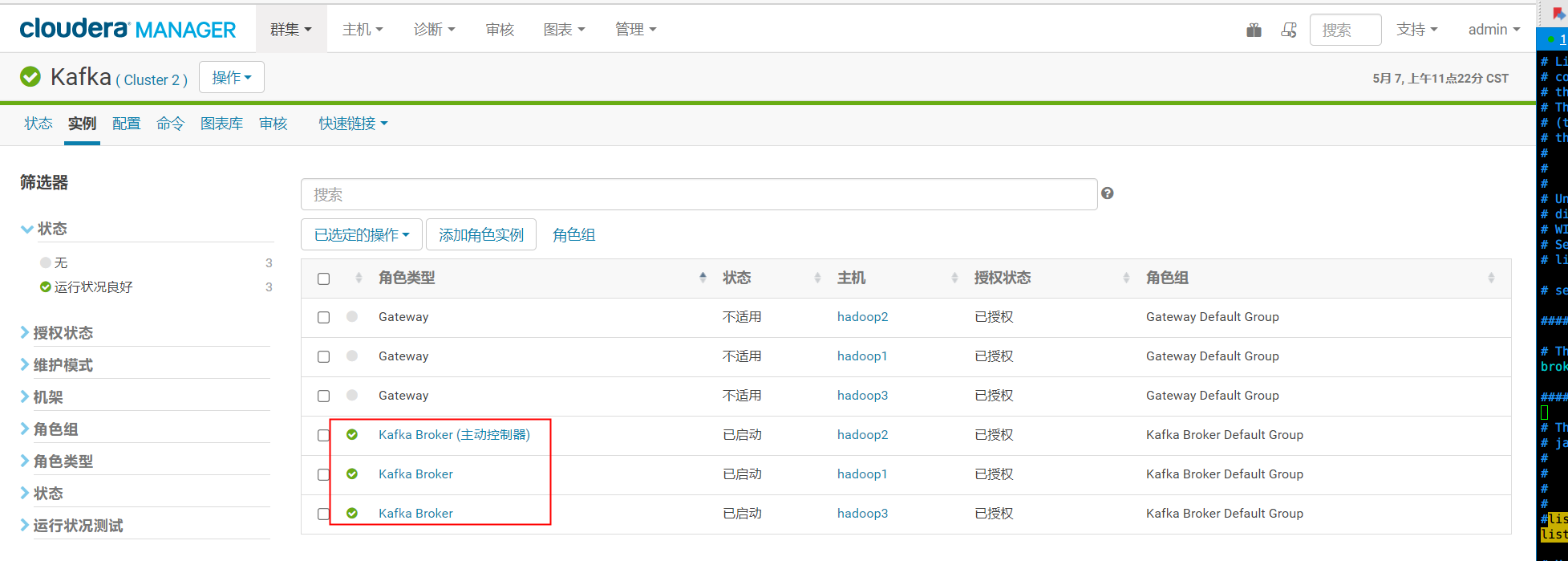Click green health icon of active controller broker

(352, 434)
